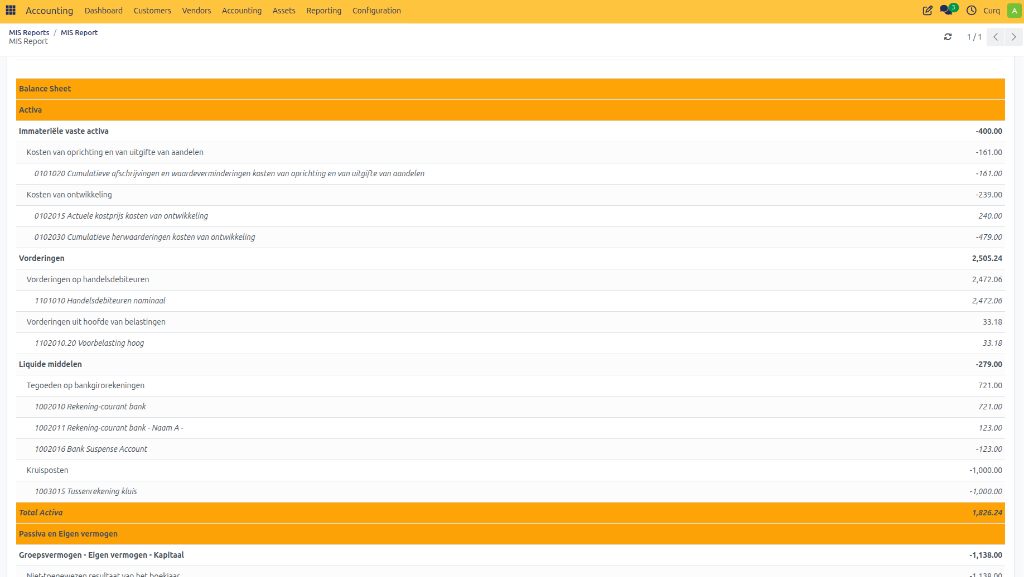The image size is (1024, 577).
Task: Open account 1002010 Rekening-courant bank
Action: click(x=90, y=407)
